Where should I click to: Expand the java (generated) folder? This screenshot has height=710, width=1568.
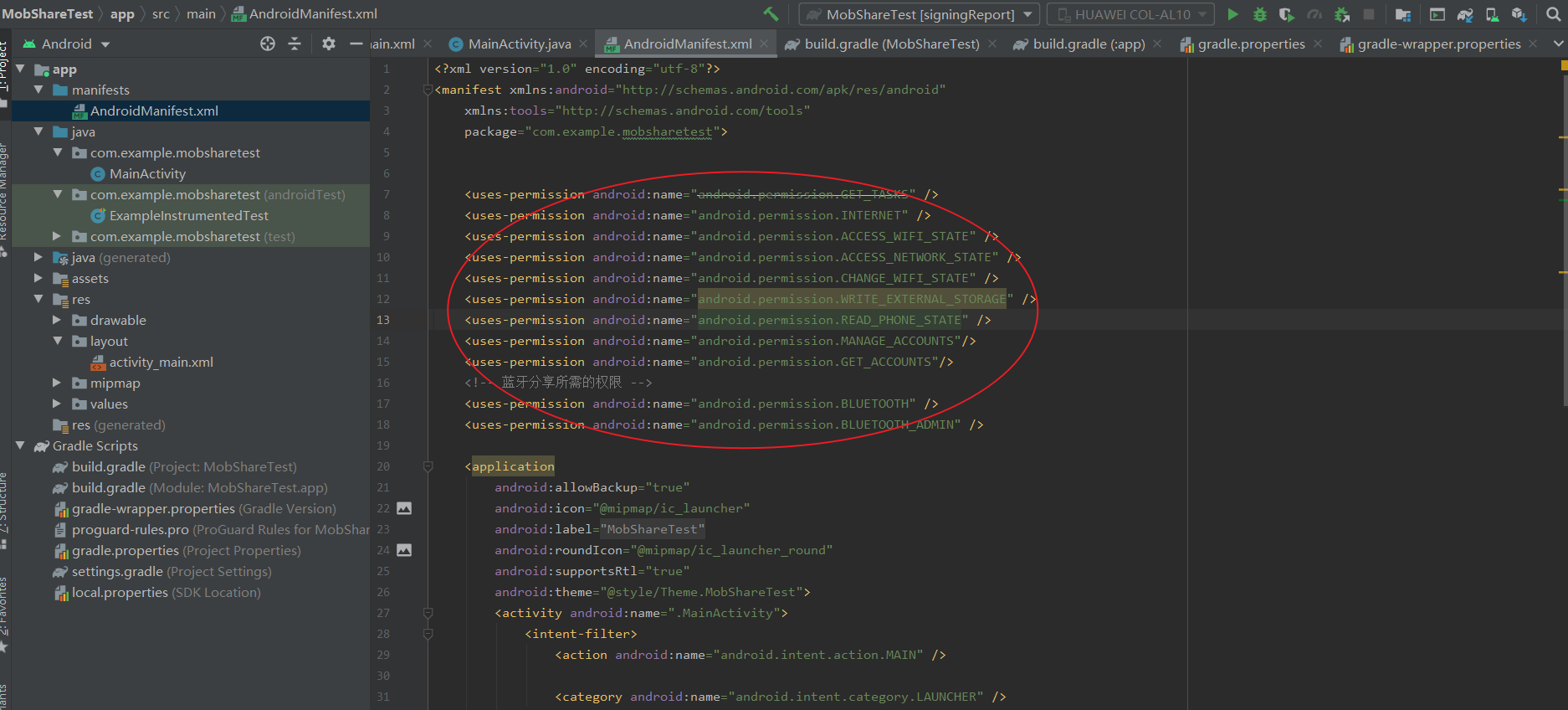pyautogui.click(x=38, y=257)
